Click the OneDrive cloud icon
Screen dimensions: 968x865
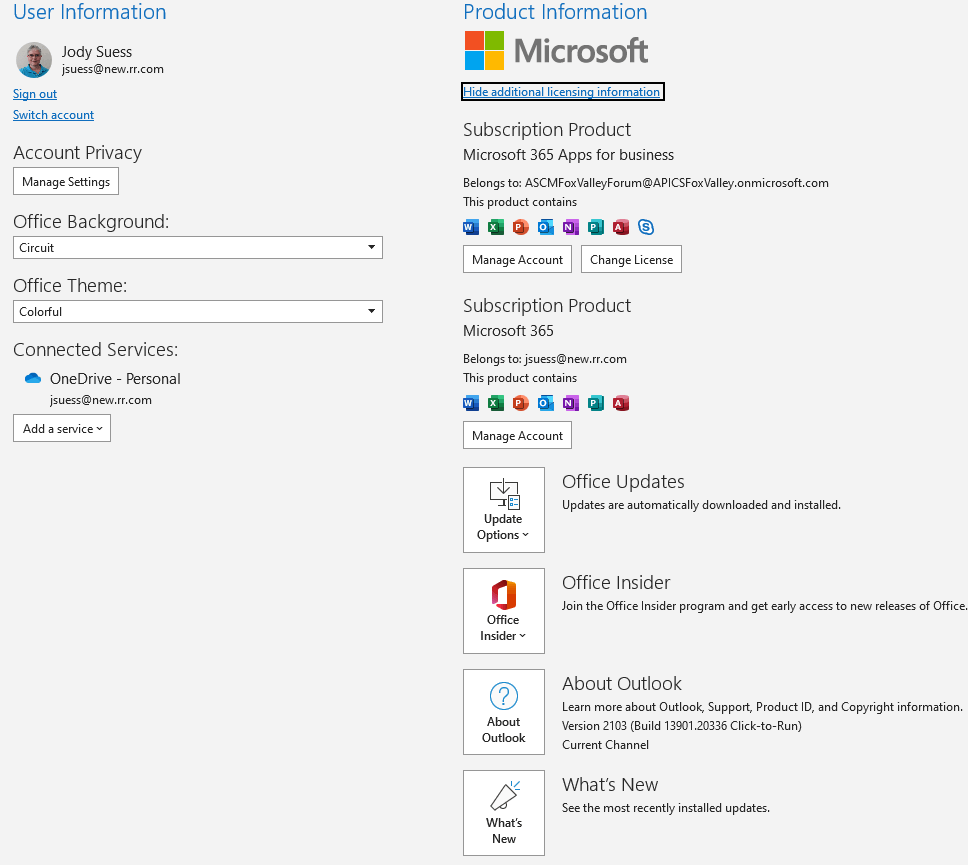[x=33, y=378]
